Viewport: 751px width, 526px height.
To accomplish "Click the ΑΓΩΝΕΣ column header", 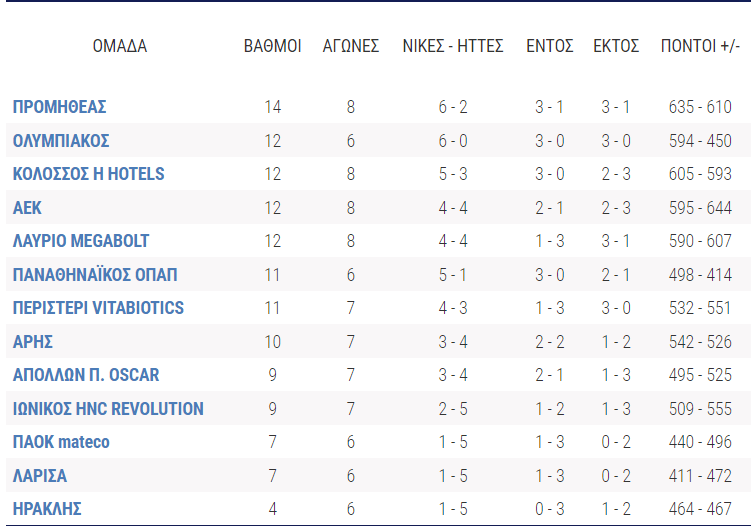I will tap(351, 46).
